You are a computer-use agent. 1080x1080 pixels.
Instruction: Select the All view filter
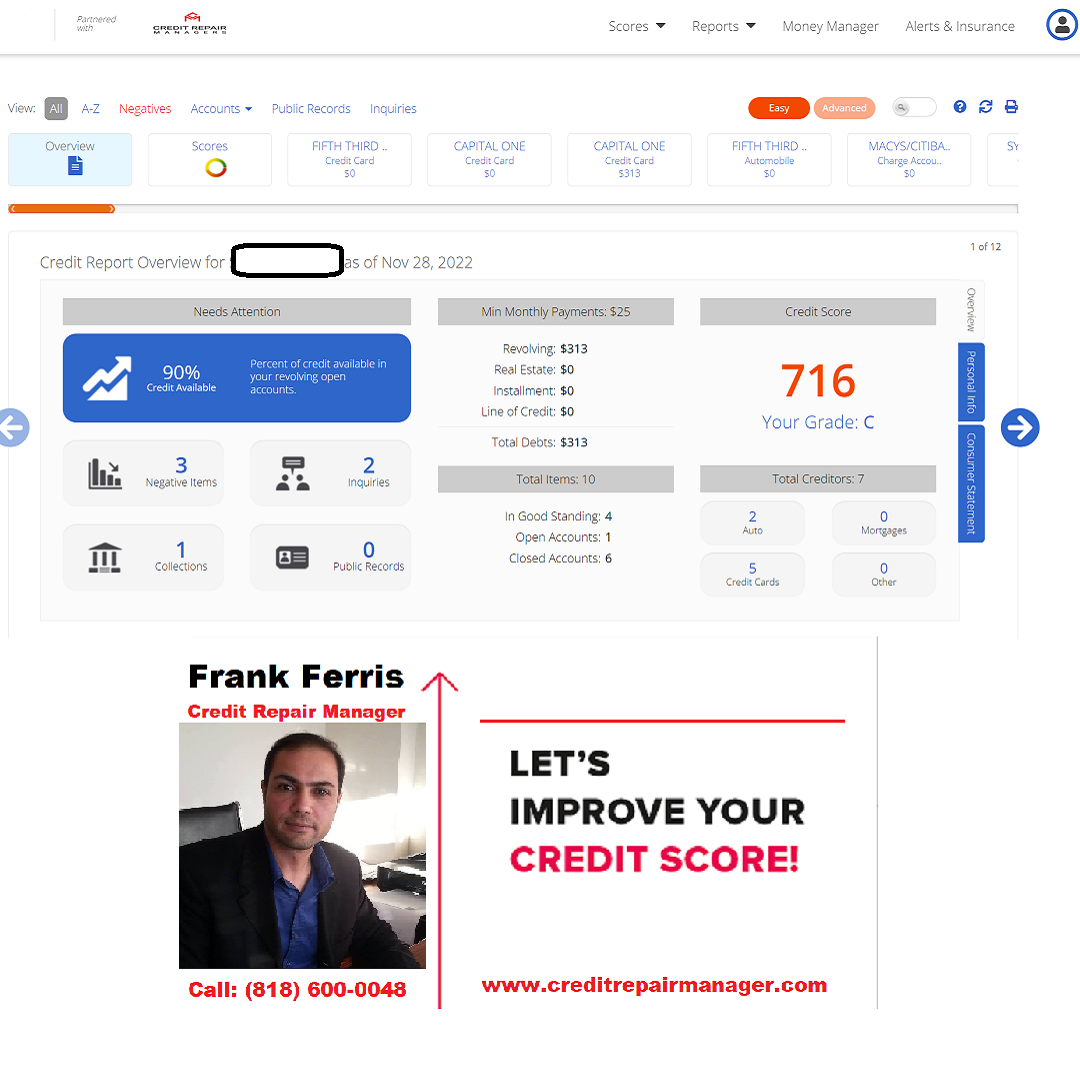(x=56, y=108)
